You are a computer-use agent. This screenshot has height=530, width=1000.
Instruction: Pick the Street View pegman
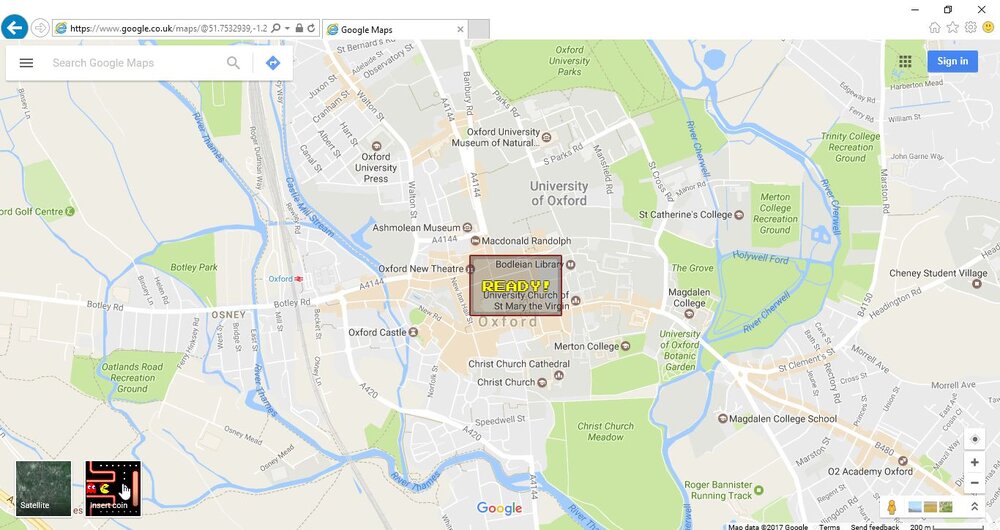(x=892, y=507)
